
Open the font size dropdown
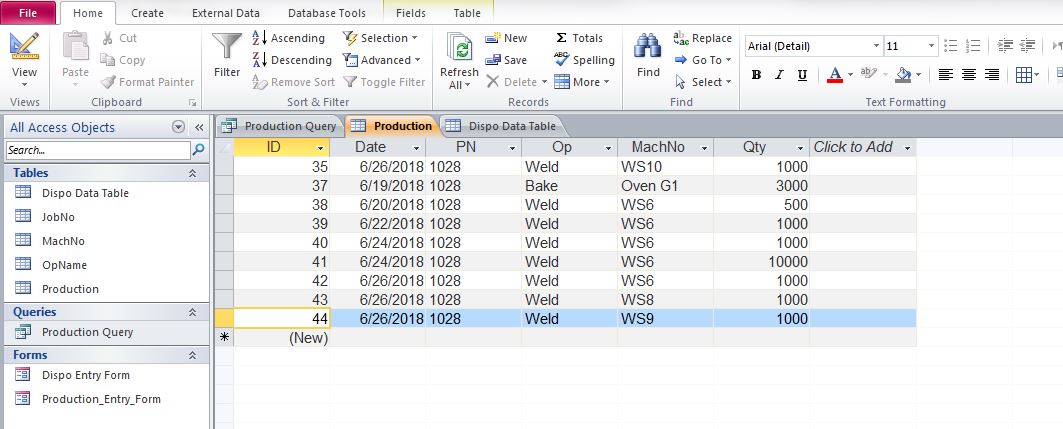click(x=932, y=46)
